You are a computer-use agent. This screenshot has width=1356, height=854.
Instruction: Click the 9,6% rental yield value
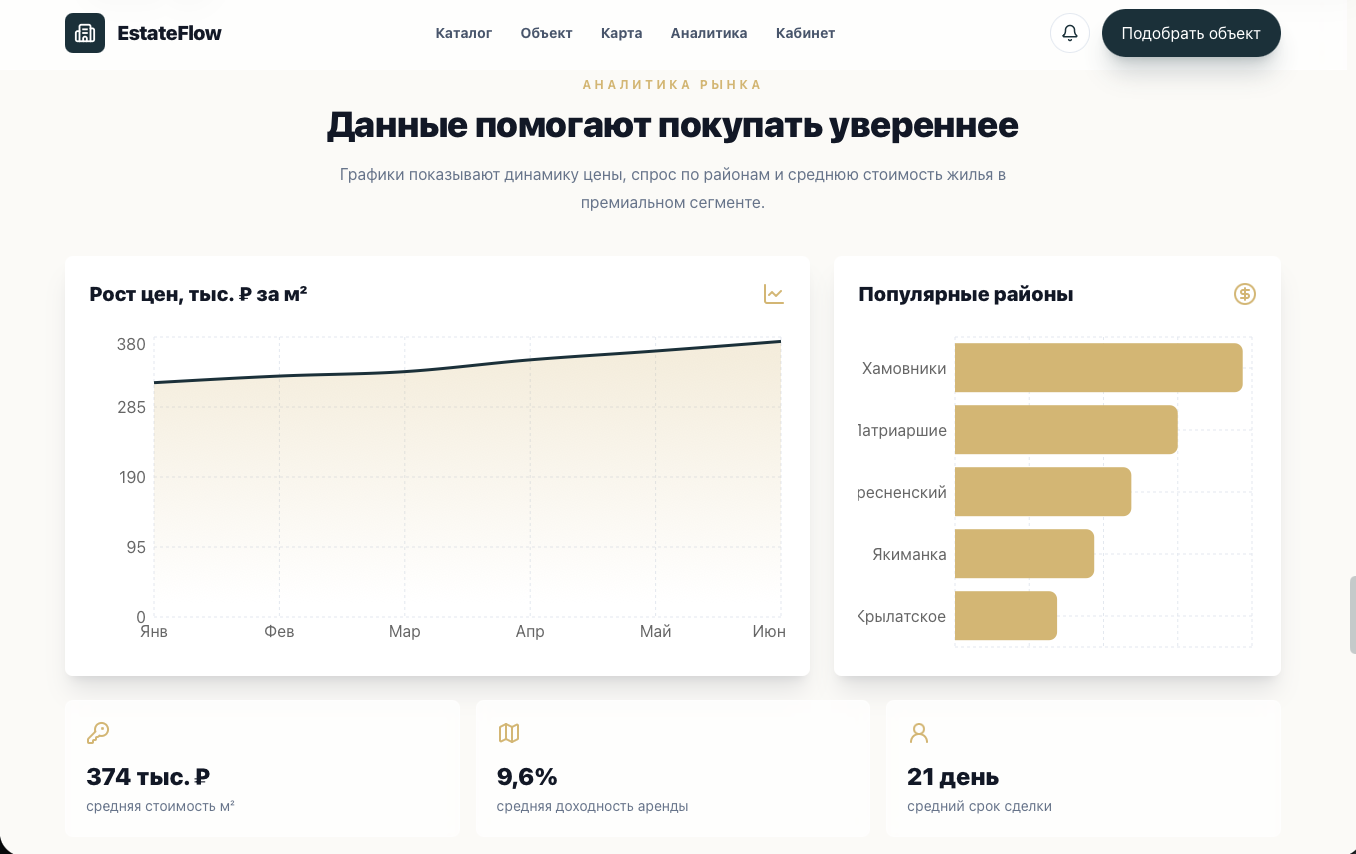527,777
